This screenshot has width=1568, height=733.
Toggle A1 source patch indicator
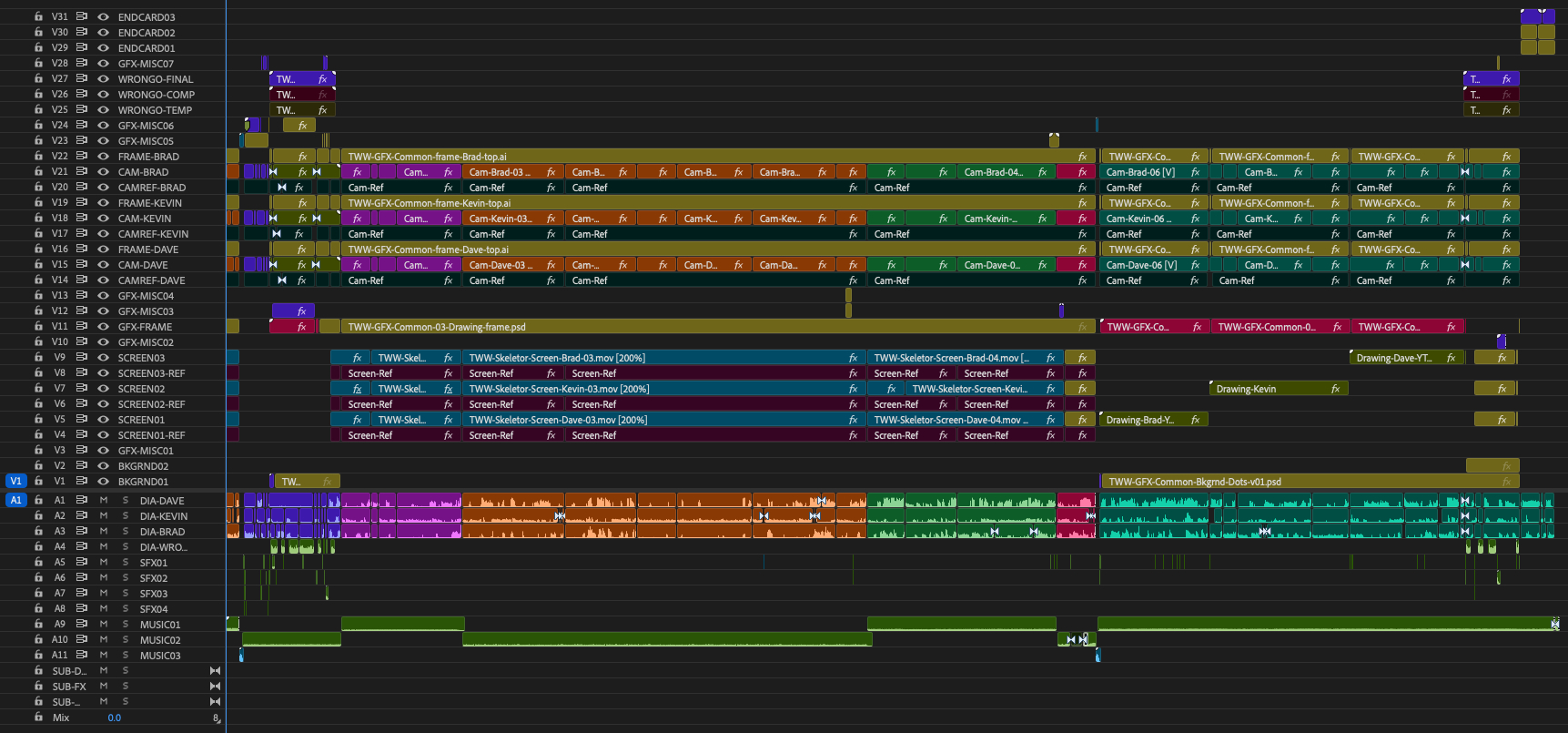(x=15, y=500)
